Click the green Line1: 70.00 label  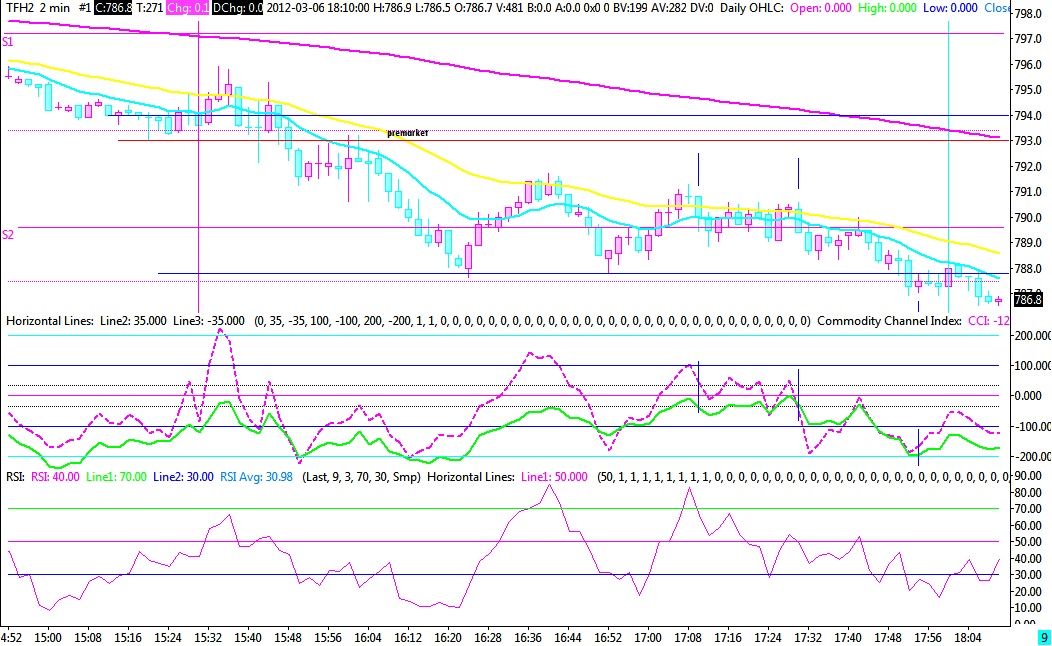pos(116,477)
